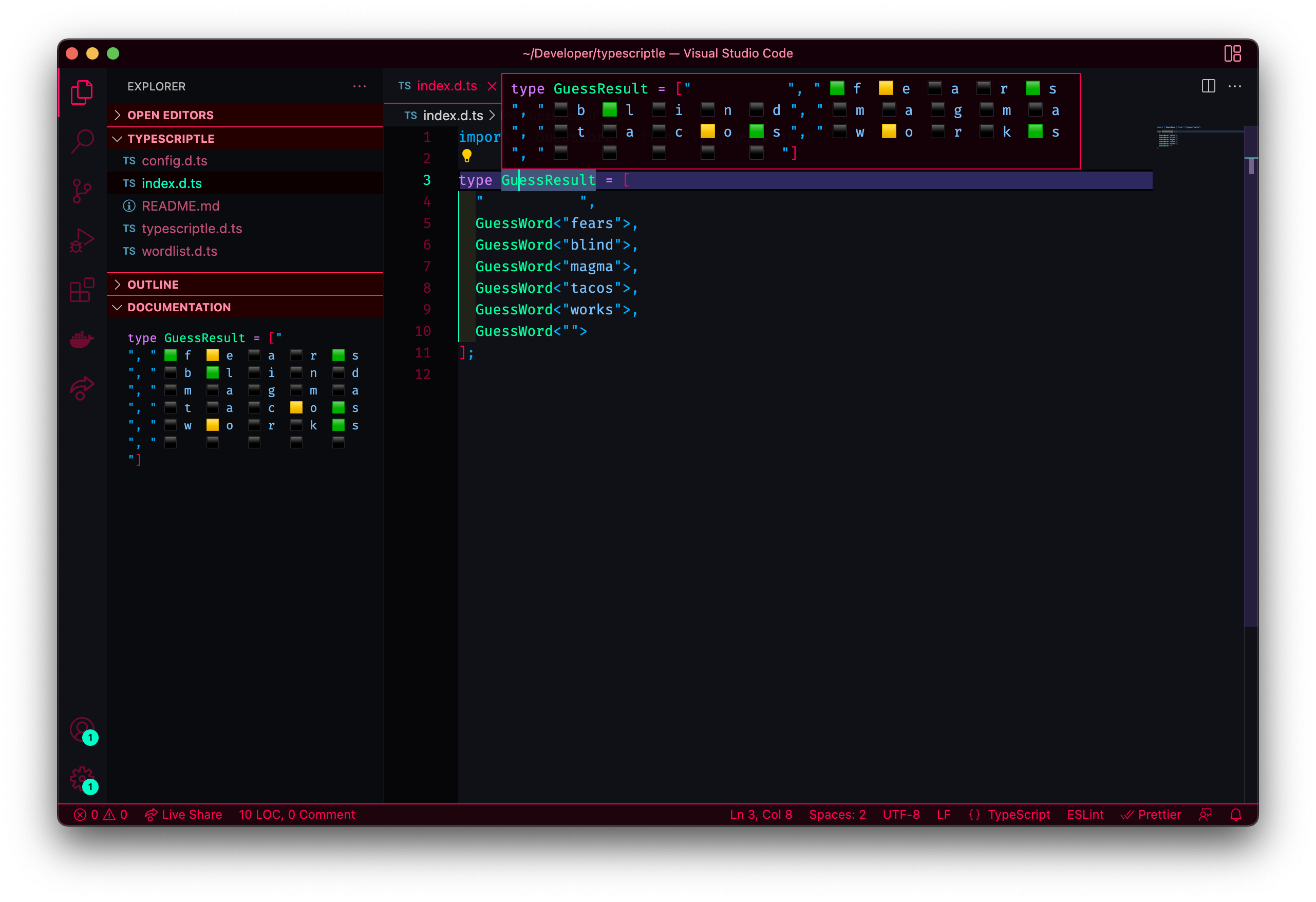Screen dimensions: 1316x902
Task: Open the Search view in activity bar
Action: (82, 141)
